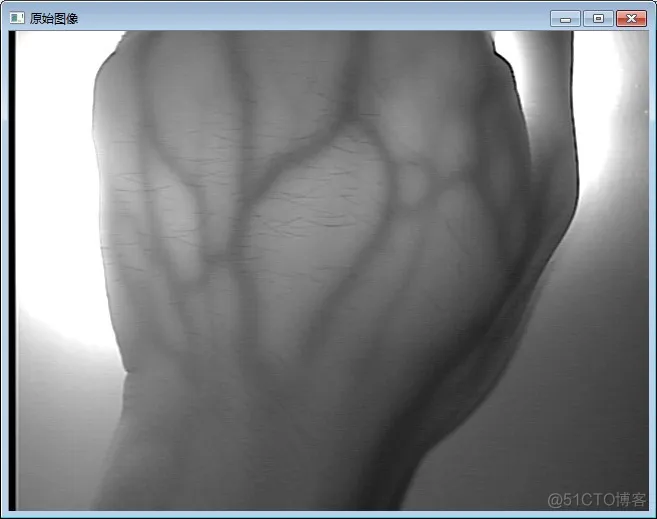Minimize the 原始图像 window
Image resolution: width=657 pixels, height=519 pixels.
(x=565, y=19)
